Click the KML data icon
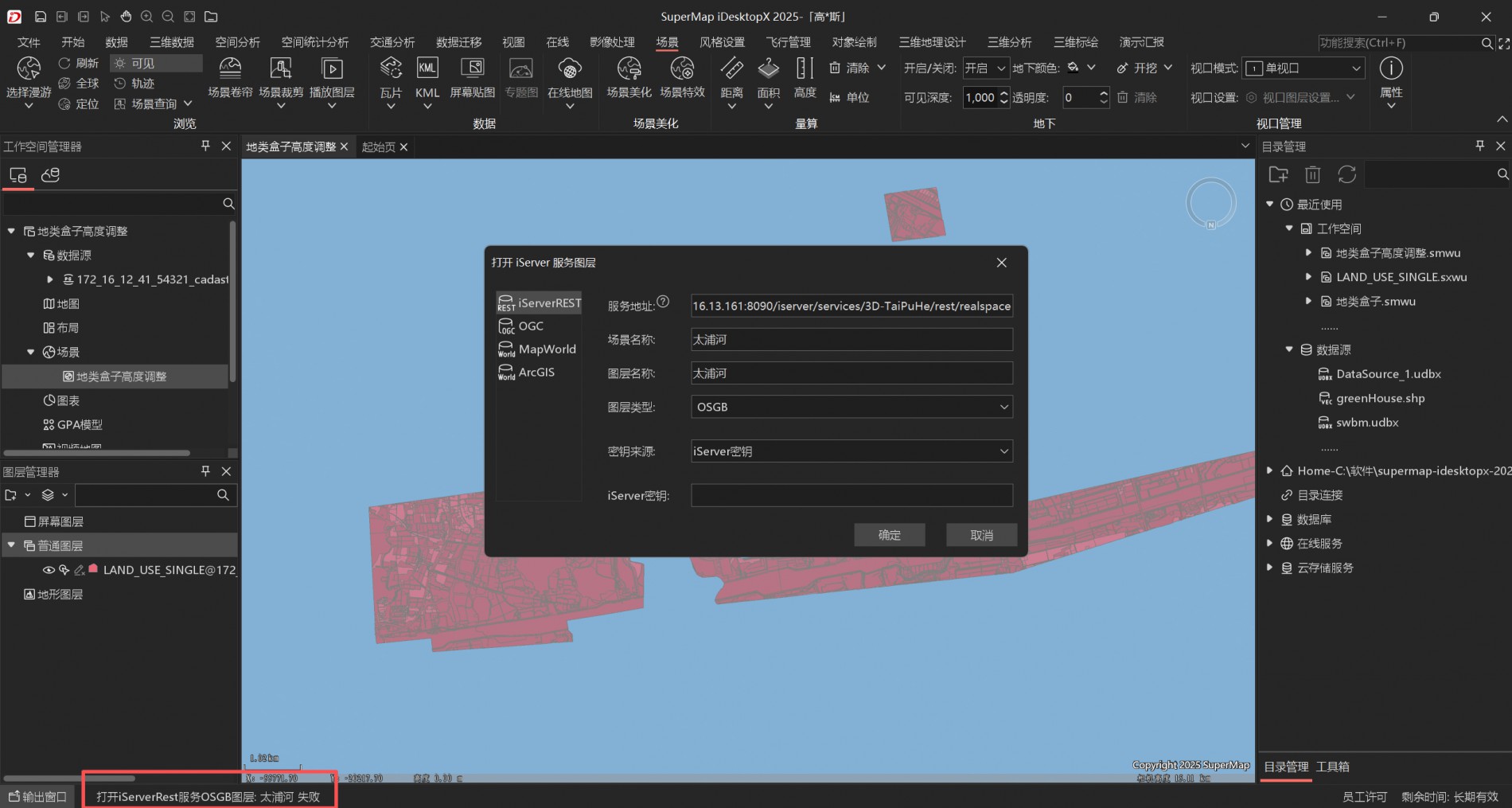 [427, 69]
